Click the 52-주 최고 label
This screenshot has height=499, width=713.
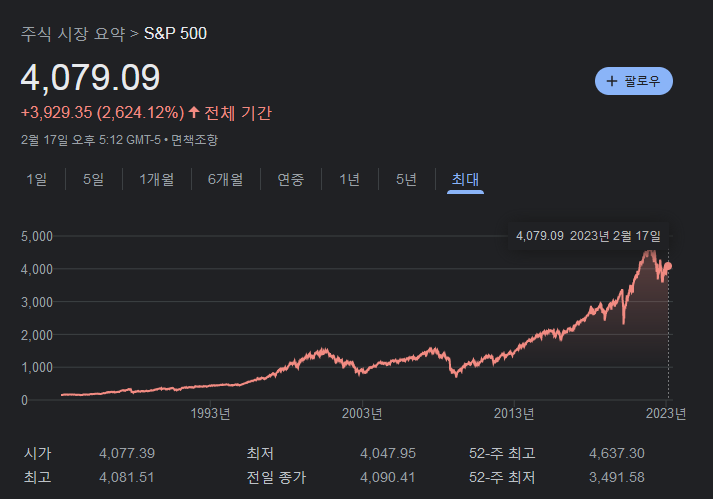[x=502, y=454]
